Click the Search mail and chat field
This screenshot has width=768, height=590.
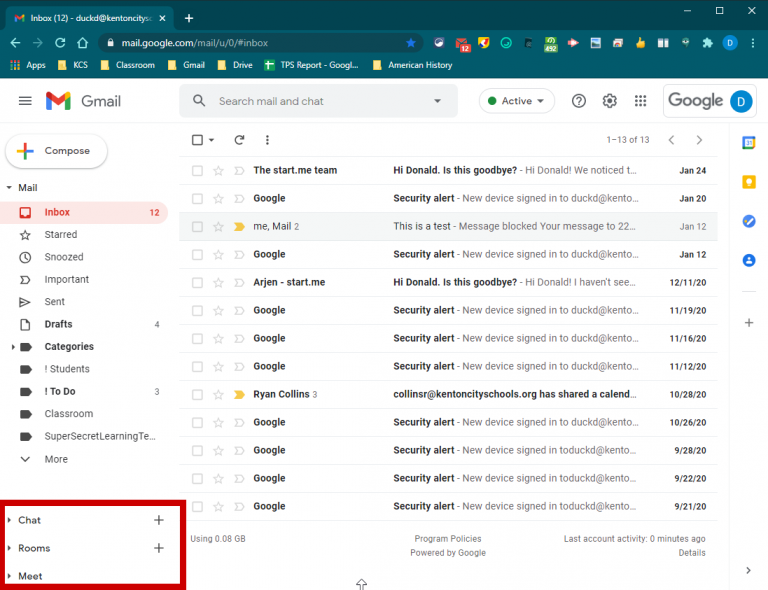tap(318, 101)
